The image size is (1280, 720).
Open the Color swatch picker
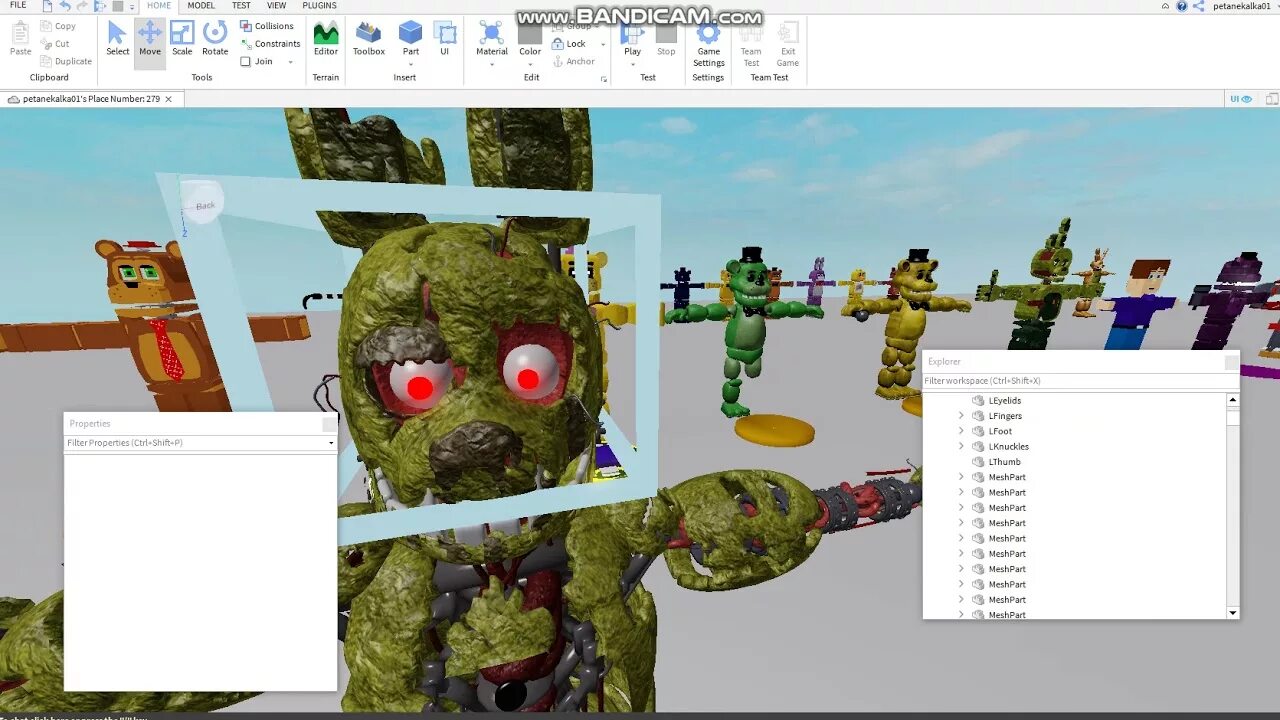point(530,34)
